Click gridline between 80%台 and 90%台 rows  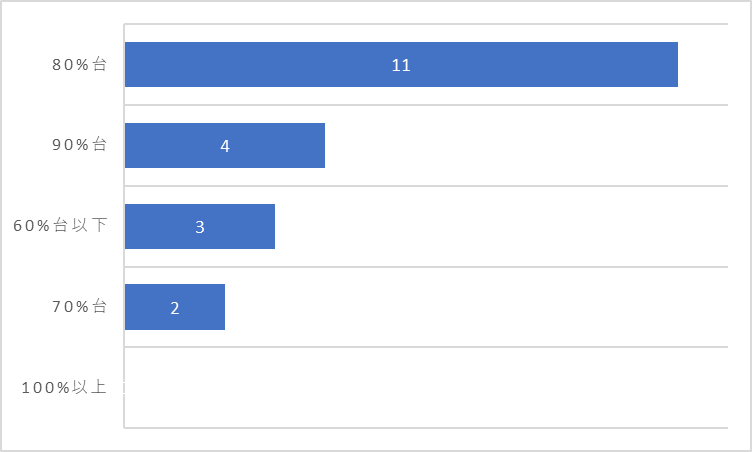(426, 105)
